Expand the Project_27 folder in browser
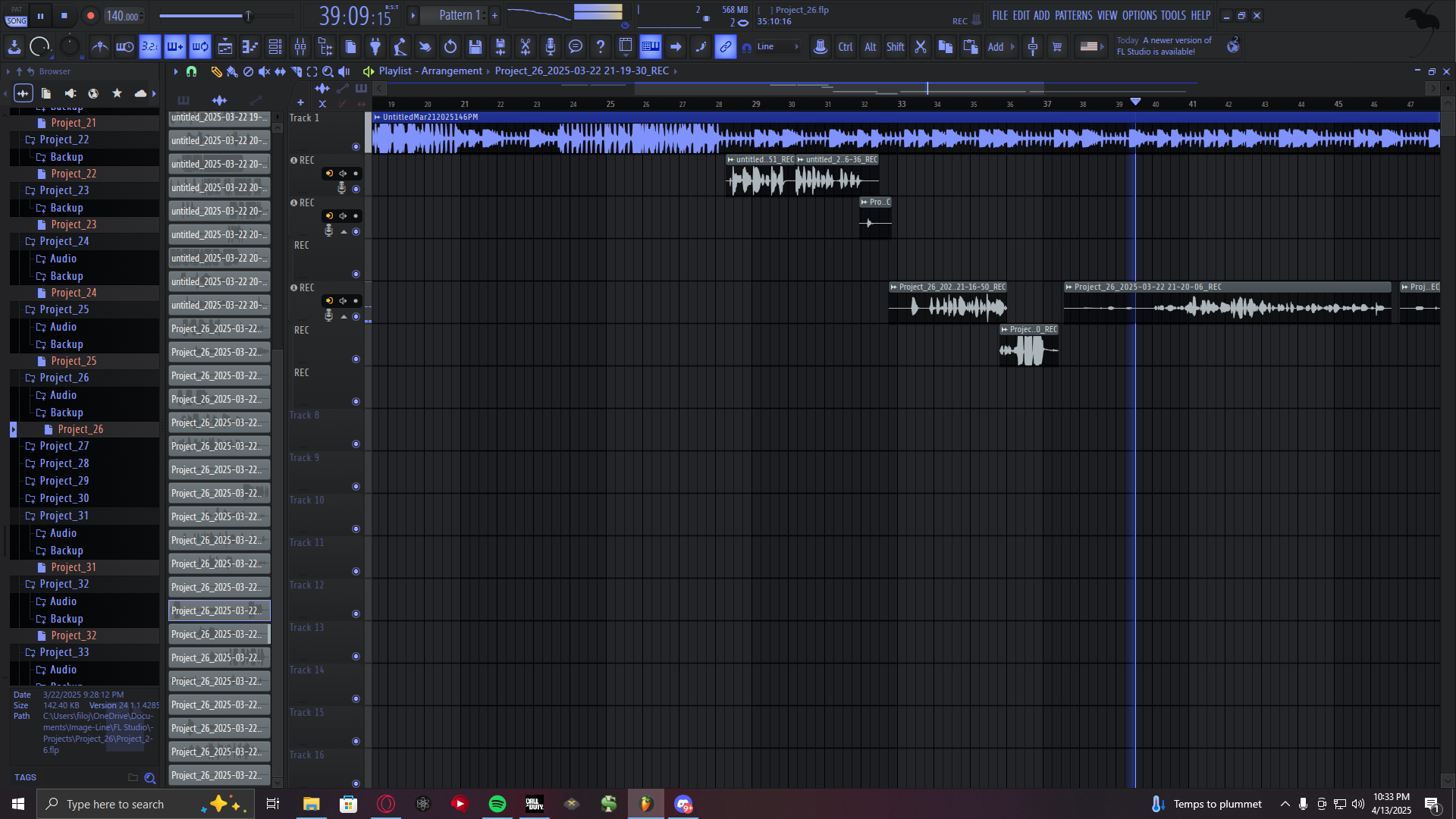 click(x=64, y=446)
